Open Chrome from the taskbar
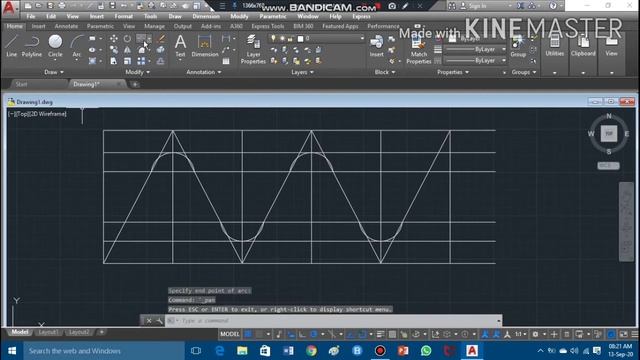This screenshot has height=360, width=640. (311, 351)
